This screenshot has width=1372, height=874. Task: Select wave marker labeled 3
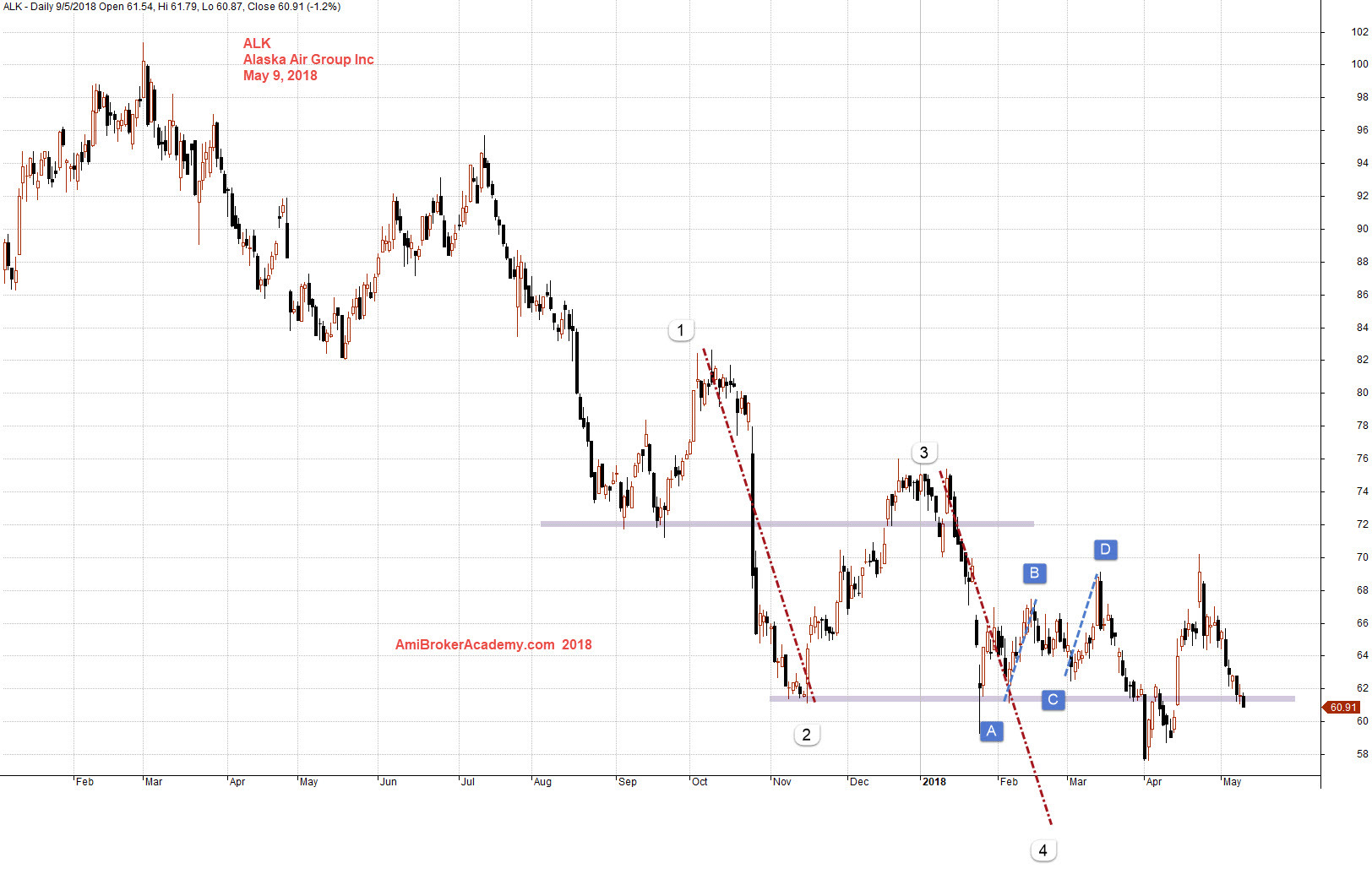tap(924, 453)
